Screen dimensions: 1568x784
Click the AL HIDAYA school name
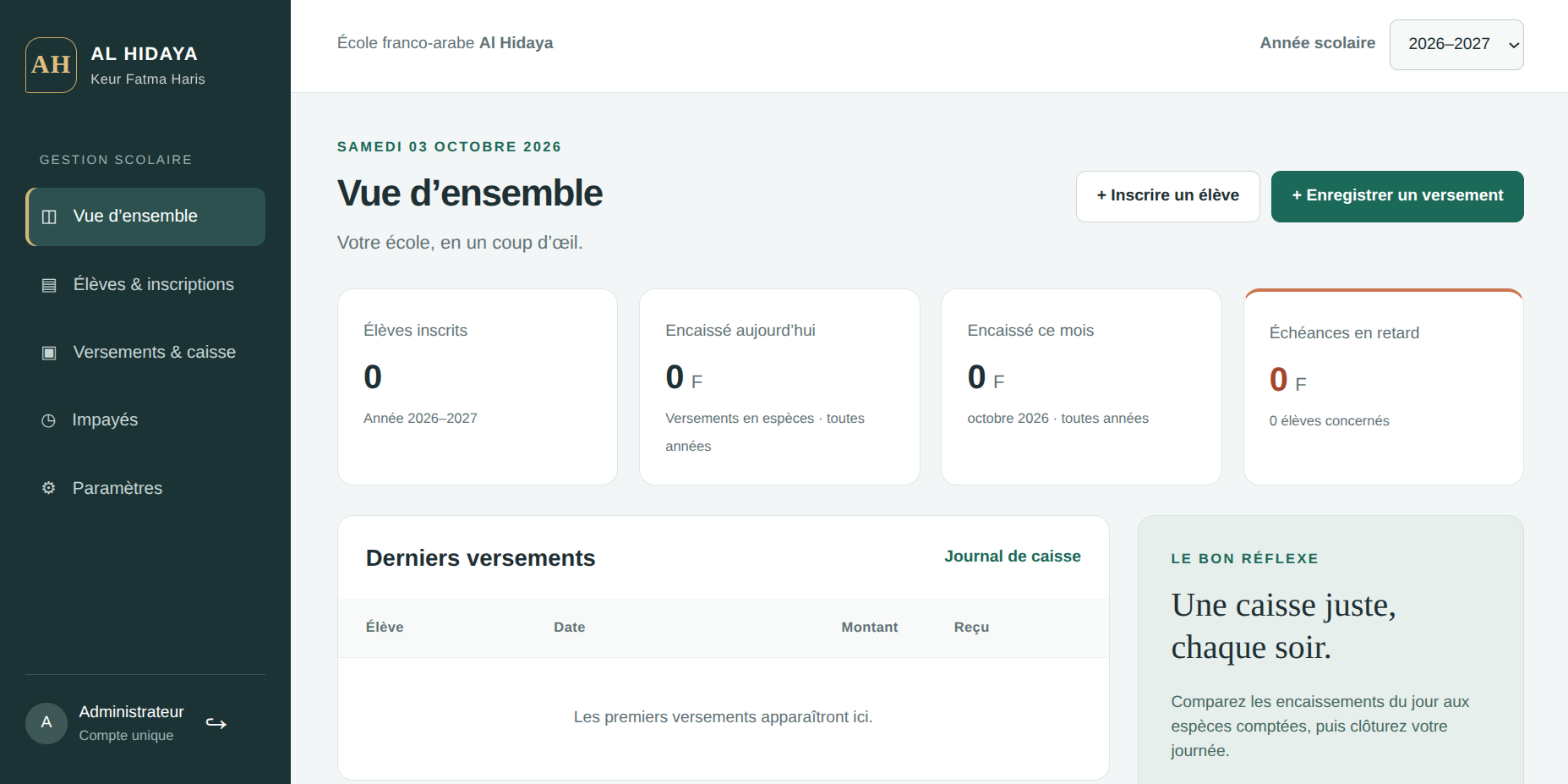[144, 54]
